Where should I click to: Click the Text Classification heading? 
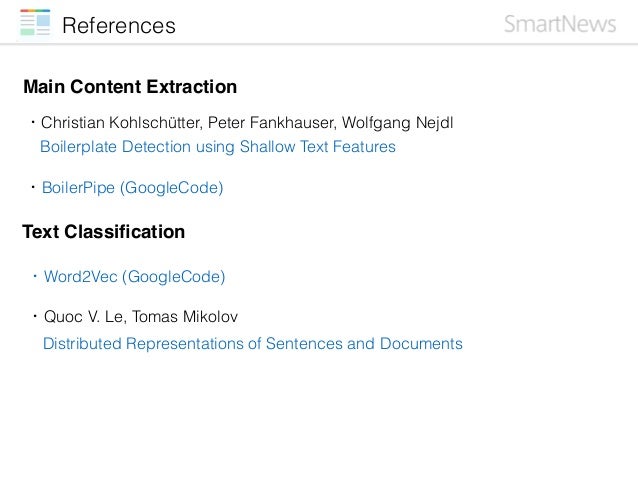pos(104,232)
